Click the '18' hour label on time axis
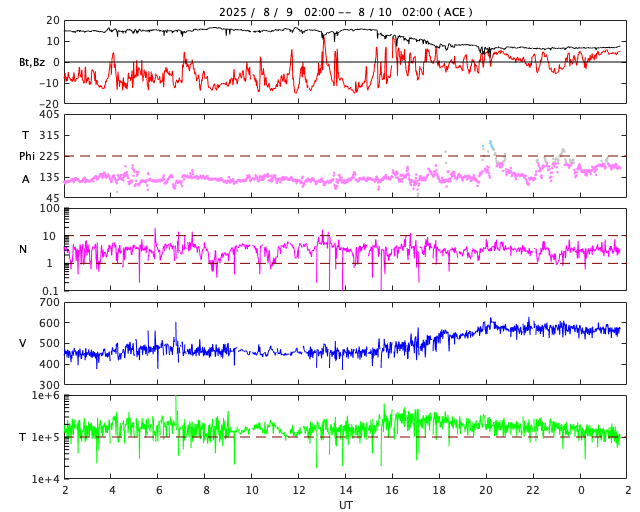Viewport: 640px width, 512px height. 439,490
